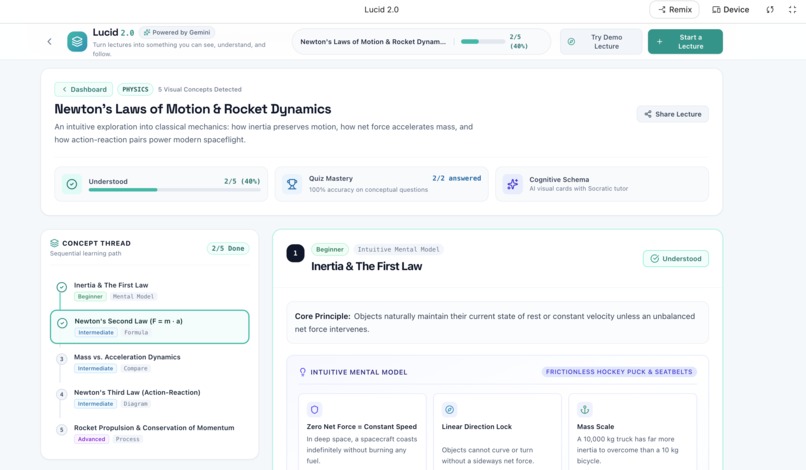Click the fullscreen expand icon at top right

point(792,9)
